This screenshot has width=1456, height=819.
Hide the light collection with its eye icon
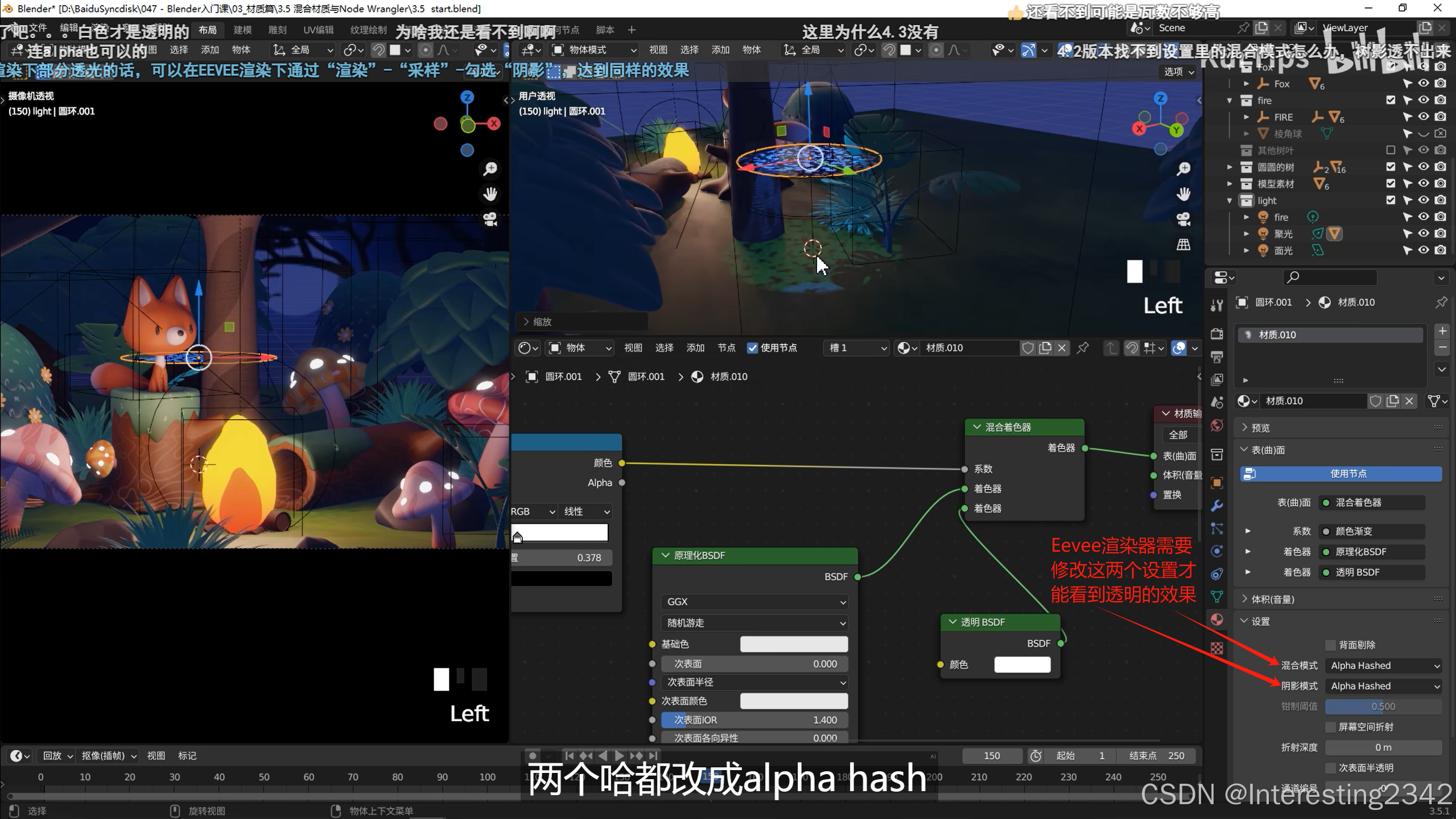1424,200
